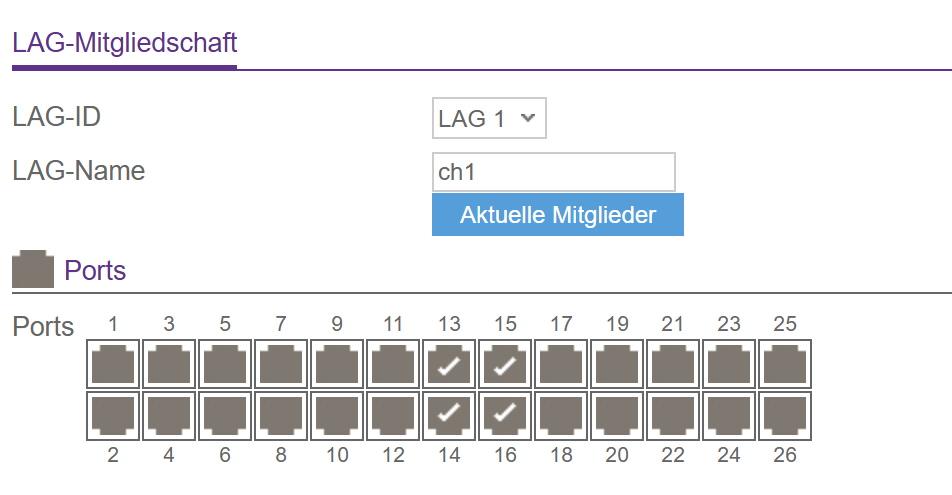Image resolution: width=952 pixels, height=495 pixels.
Task: Click port 2 in the bottom row
Action: 113,415
